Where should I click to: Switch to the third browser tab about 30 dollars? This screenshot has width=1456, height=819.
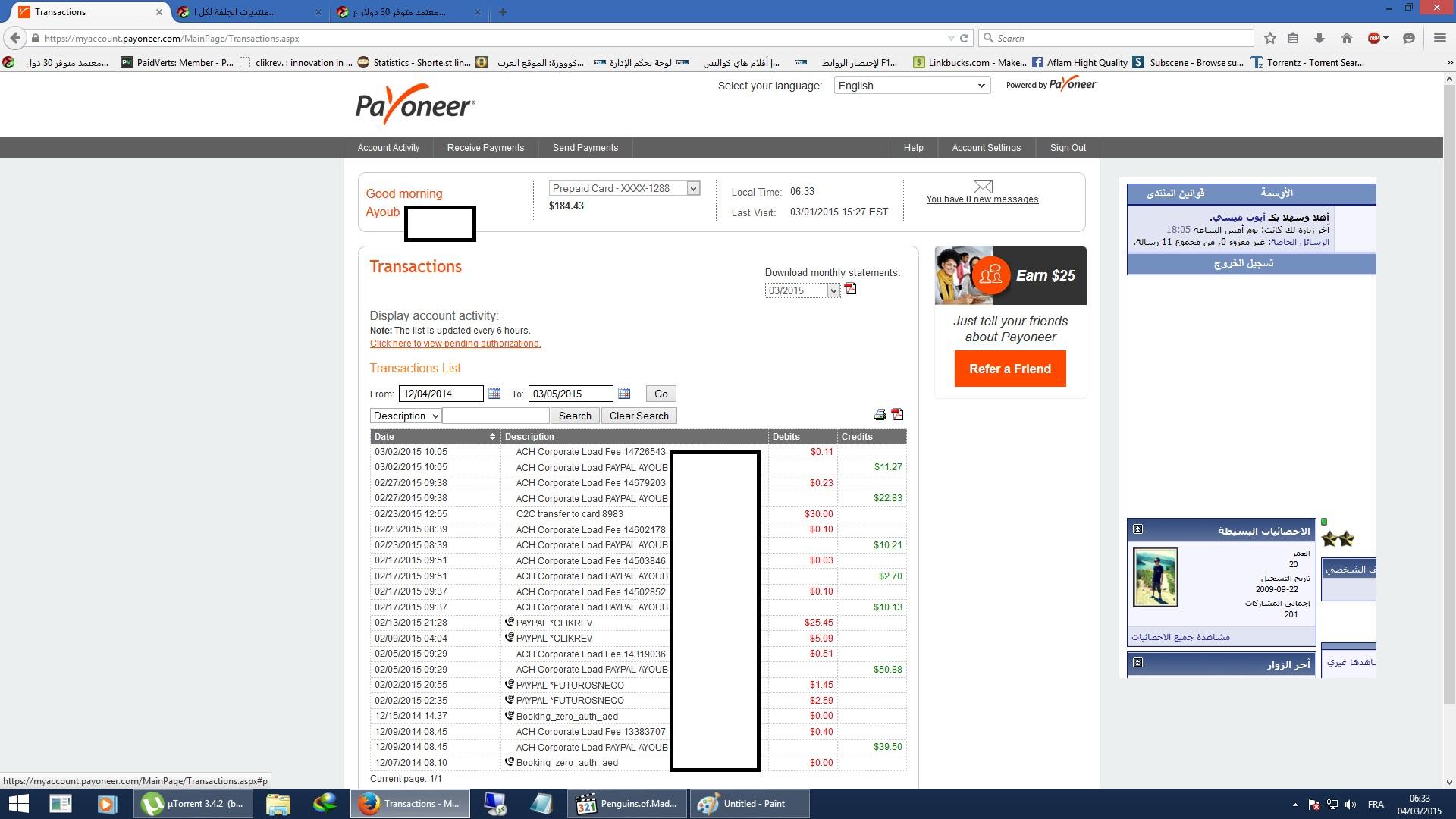[x=408, y=12]
